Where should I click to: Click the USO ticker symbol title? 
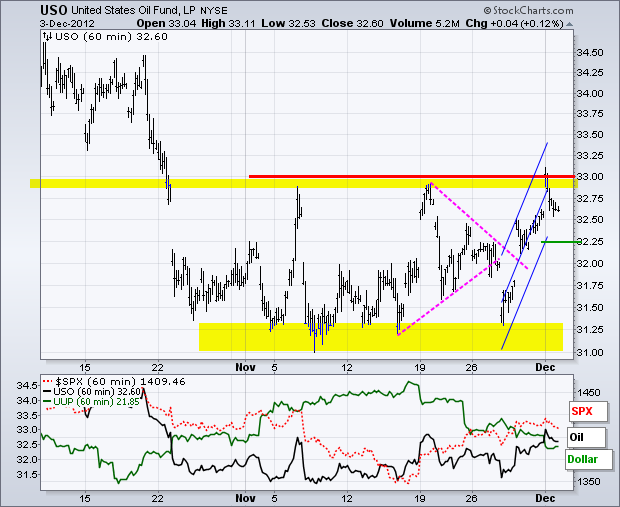click(x=54, y=10)
